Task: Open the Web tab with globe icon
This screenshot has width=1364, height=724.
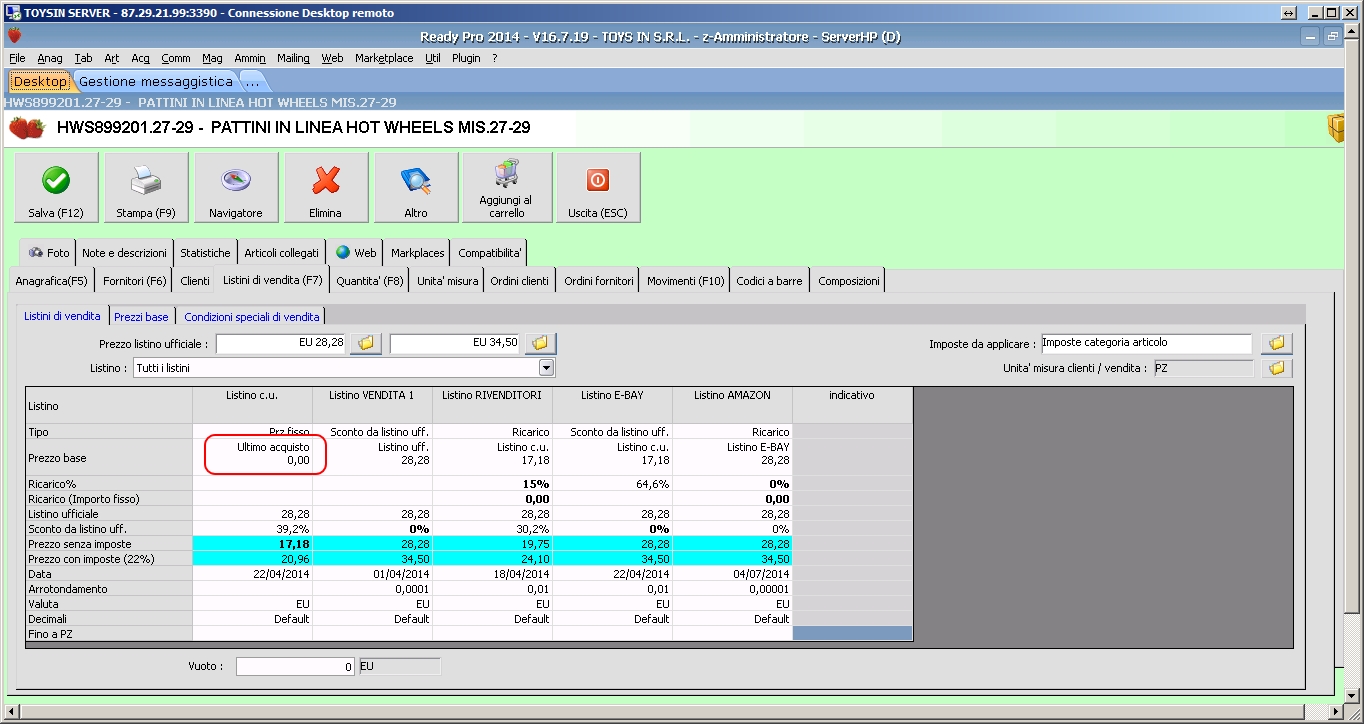Action: click(x=355, y=253)
